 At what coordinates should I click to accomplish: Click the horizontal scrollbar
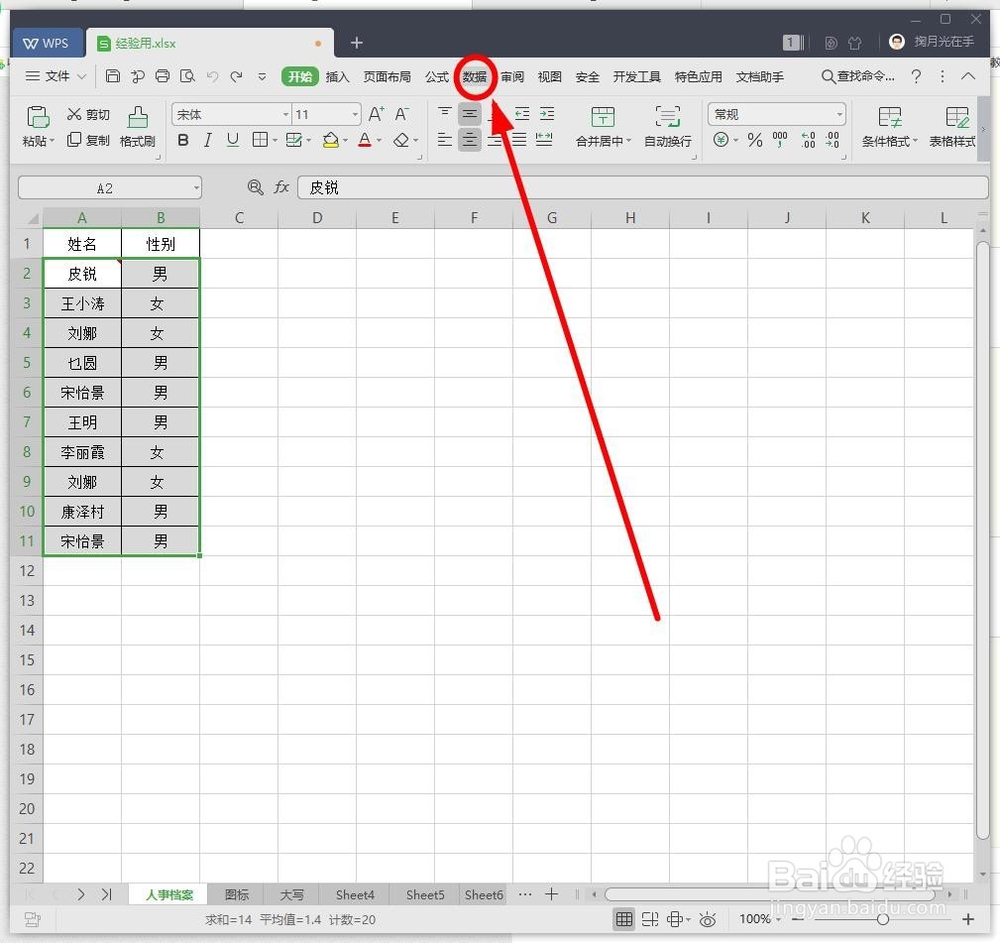770,894
